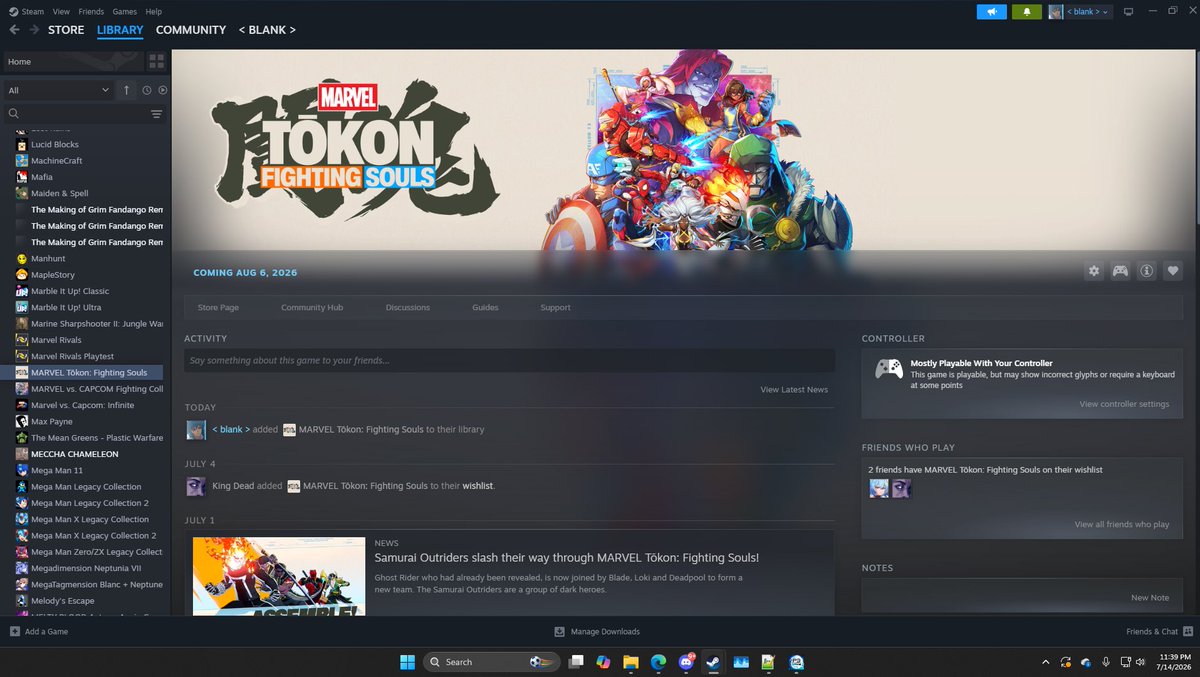Go to the STORE section
Viewport: 1200px width, 677px height.
click(66, 30)
